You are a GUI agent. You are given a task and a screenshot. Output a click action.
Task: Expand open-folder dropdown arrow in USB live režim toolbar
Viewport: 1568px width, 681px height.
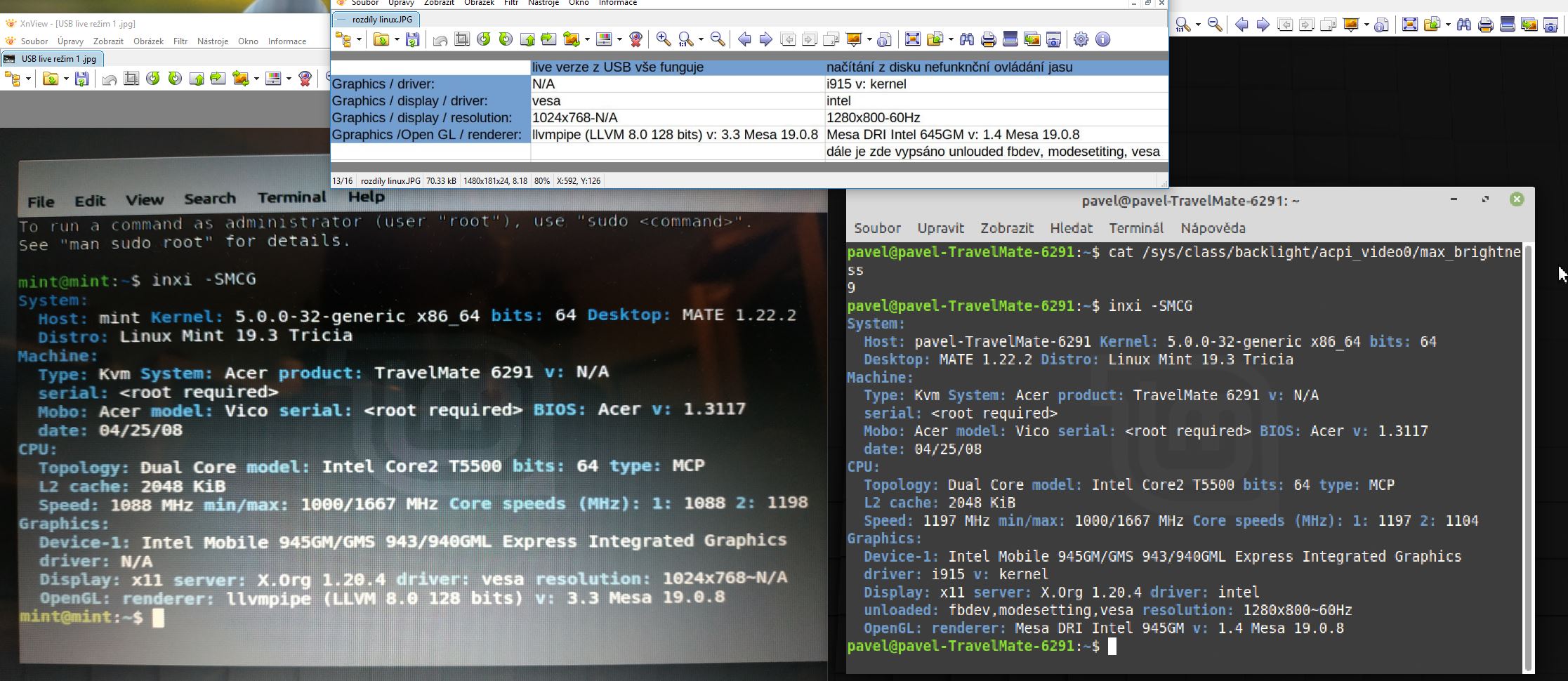(x=66, y=79)
